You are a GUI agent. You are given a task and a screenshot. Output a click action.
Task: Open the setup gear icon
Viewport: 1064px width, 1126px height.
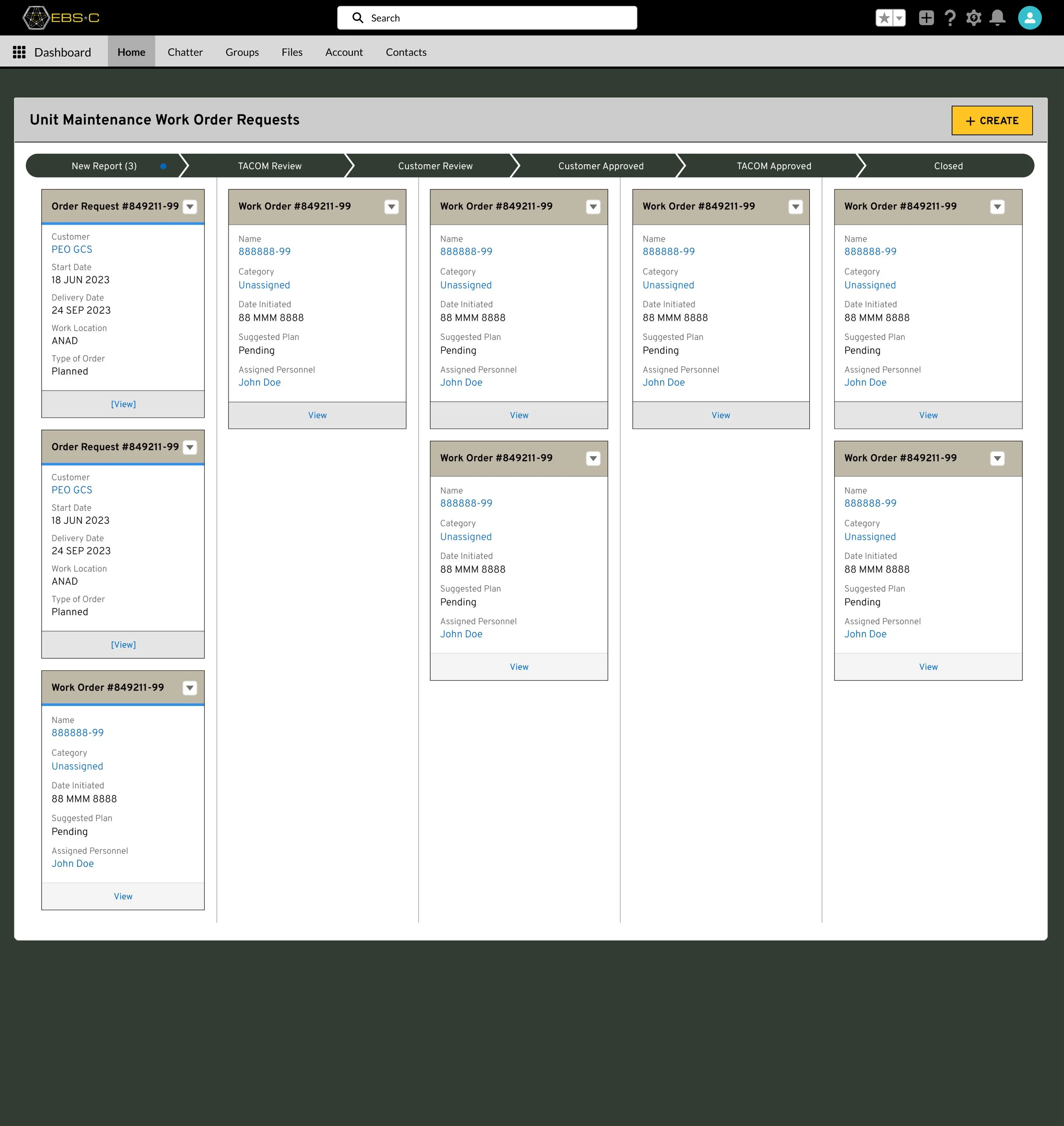pyautogui.click(x=974, y=18)
